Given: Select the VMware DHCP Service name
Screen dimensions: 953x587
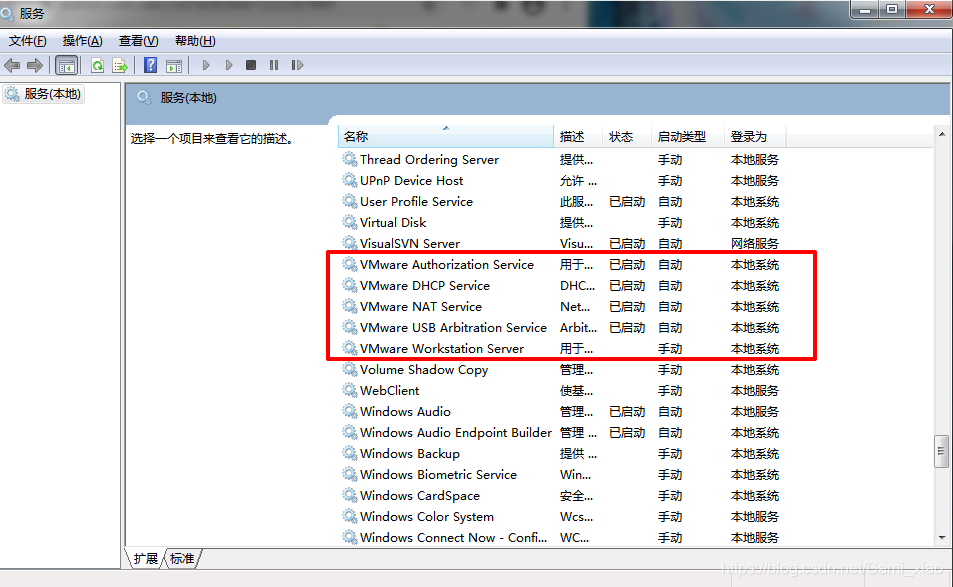Looking at the screenshot, I should pyautogui.click(x=425, y=286).
